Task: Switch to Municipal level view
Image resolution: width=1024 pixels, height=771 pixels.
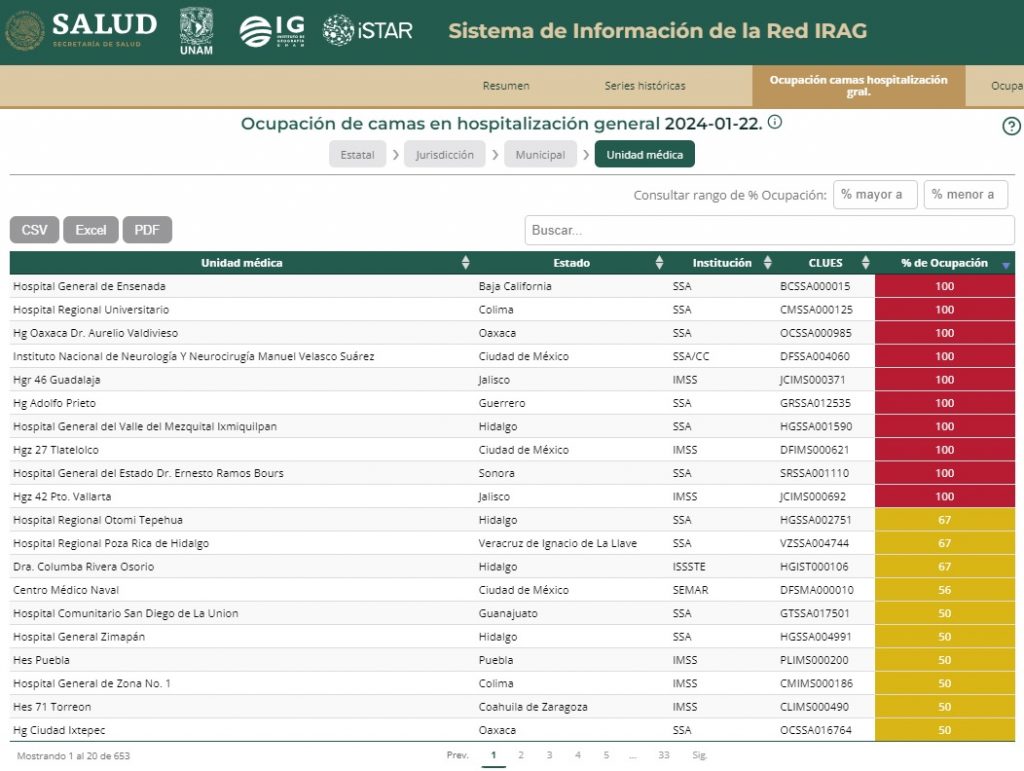Action: pos(540,155)
